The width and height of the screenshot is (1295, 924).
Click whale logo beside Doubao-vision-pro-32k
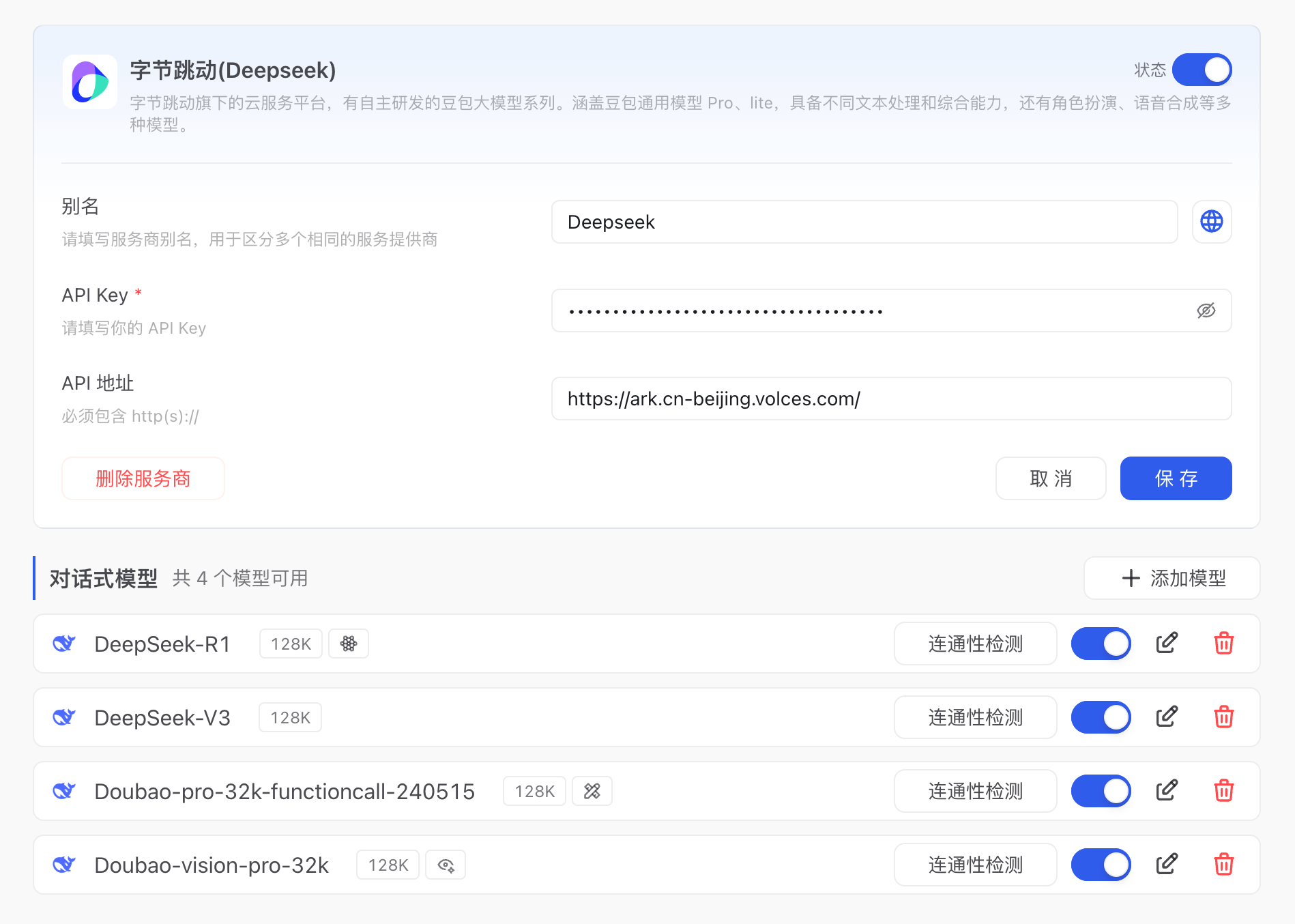pos(64,865)
